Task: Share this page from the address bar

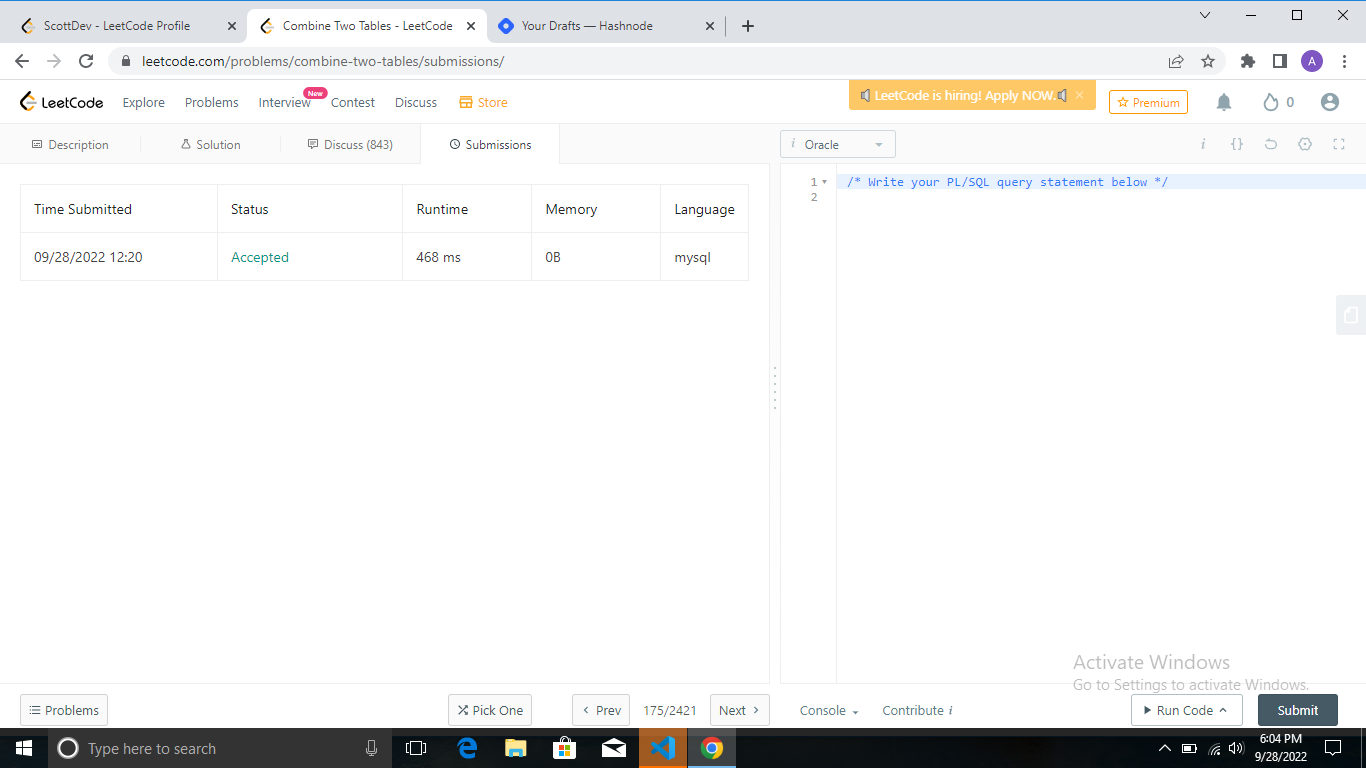Action: point(1176,61)
